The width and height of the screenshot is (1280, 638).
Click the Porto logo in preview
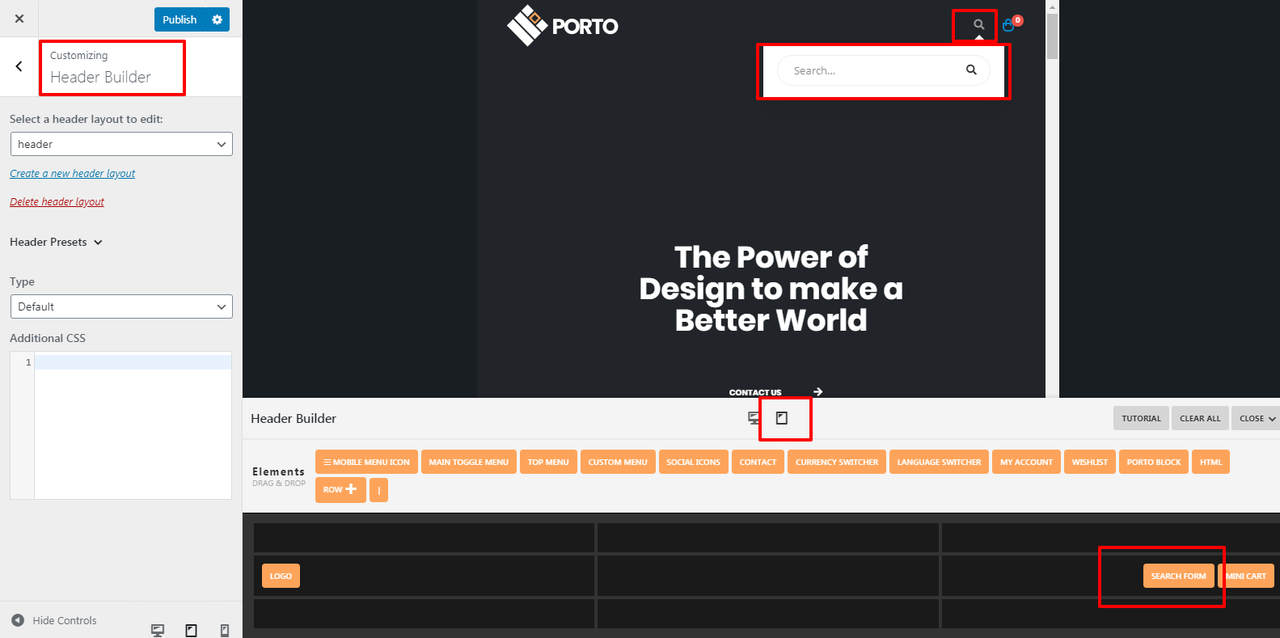(562, 25)
